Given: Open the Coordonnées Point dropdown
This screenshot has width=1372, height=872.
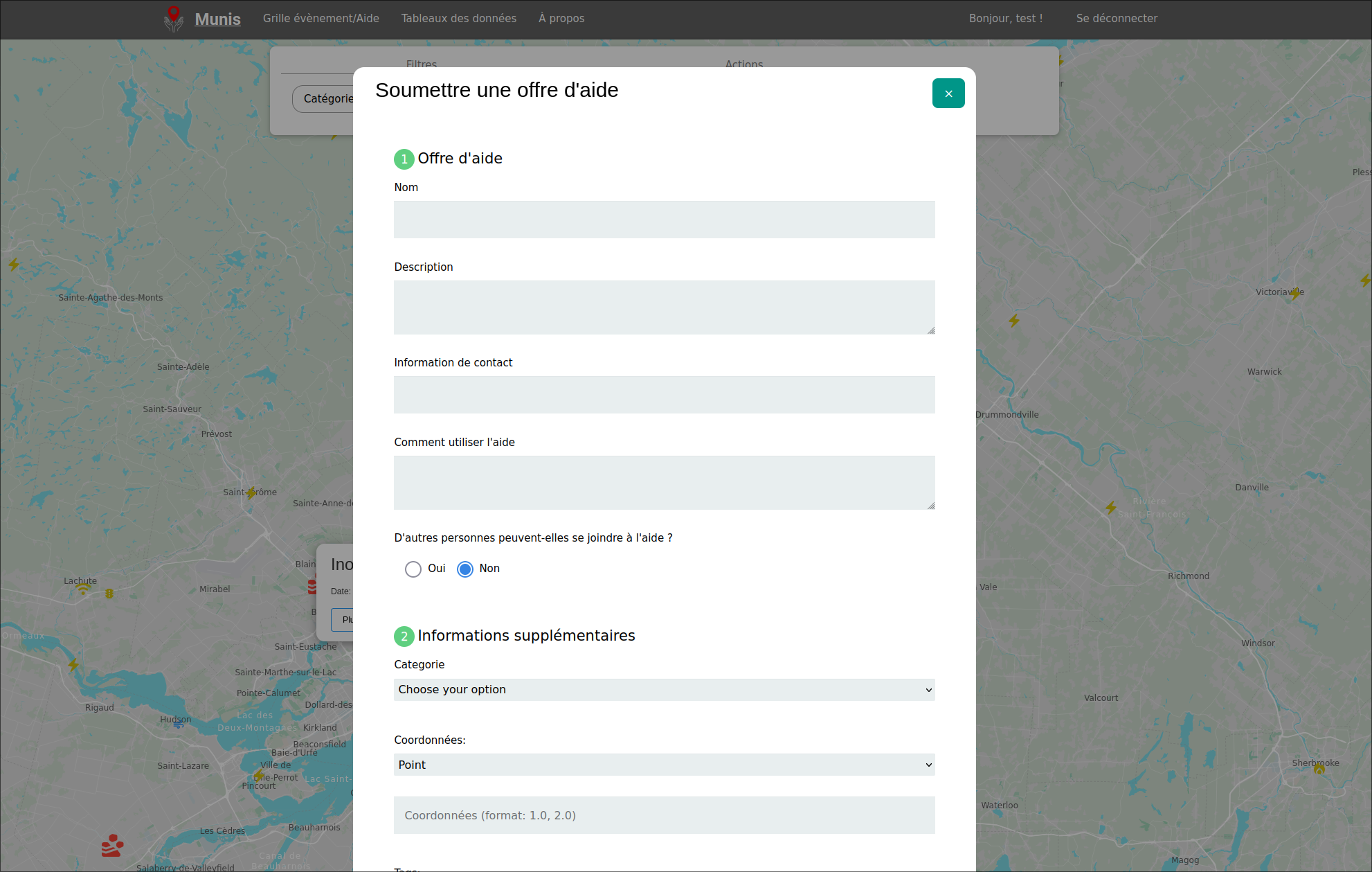Looking at the screenshot, I should coord(664,765).
